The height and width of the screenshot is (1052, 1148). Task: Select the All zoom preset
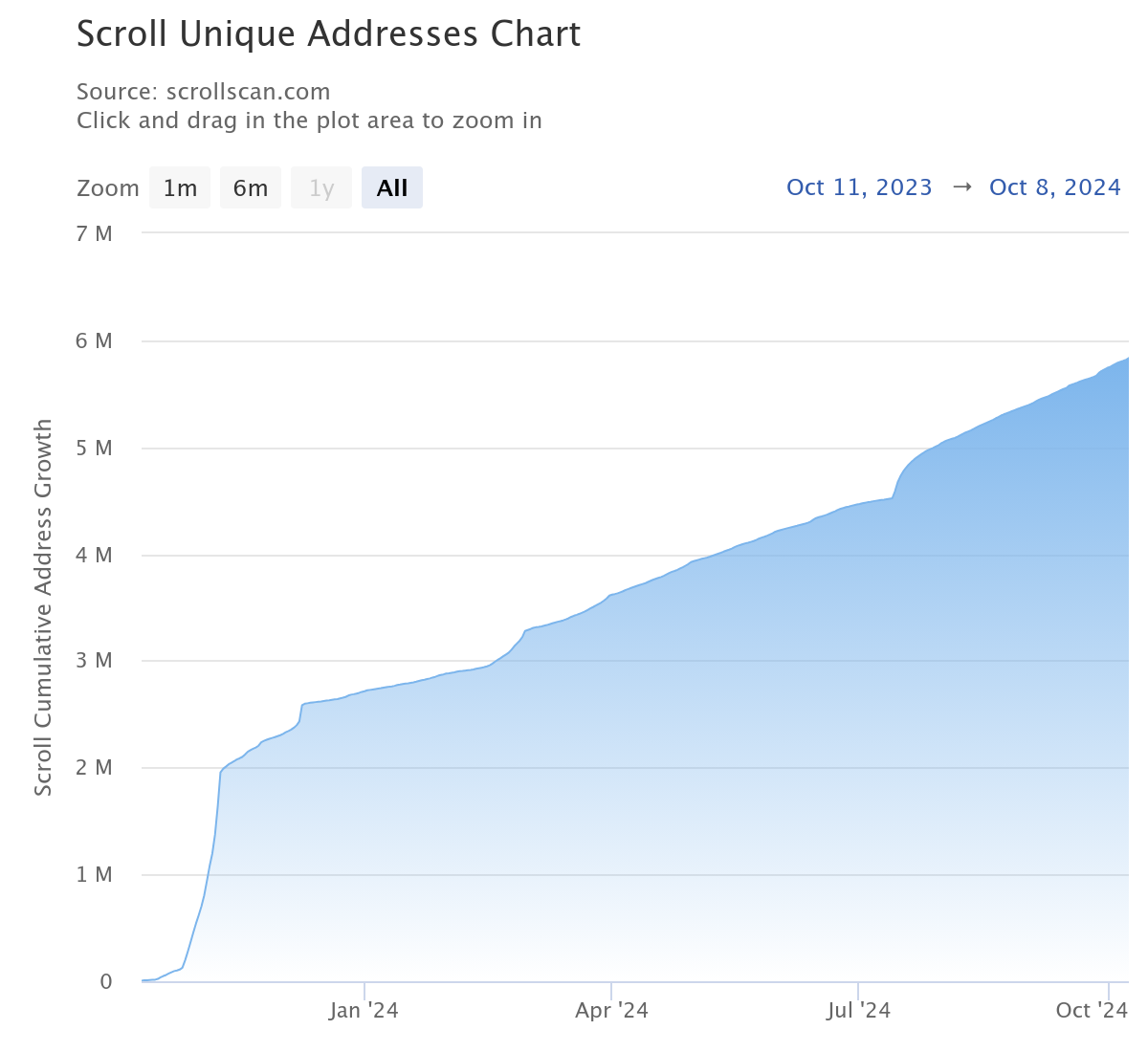tap(391, 187)
